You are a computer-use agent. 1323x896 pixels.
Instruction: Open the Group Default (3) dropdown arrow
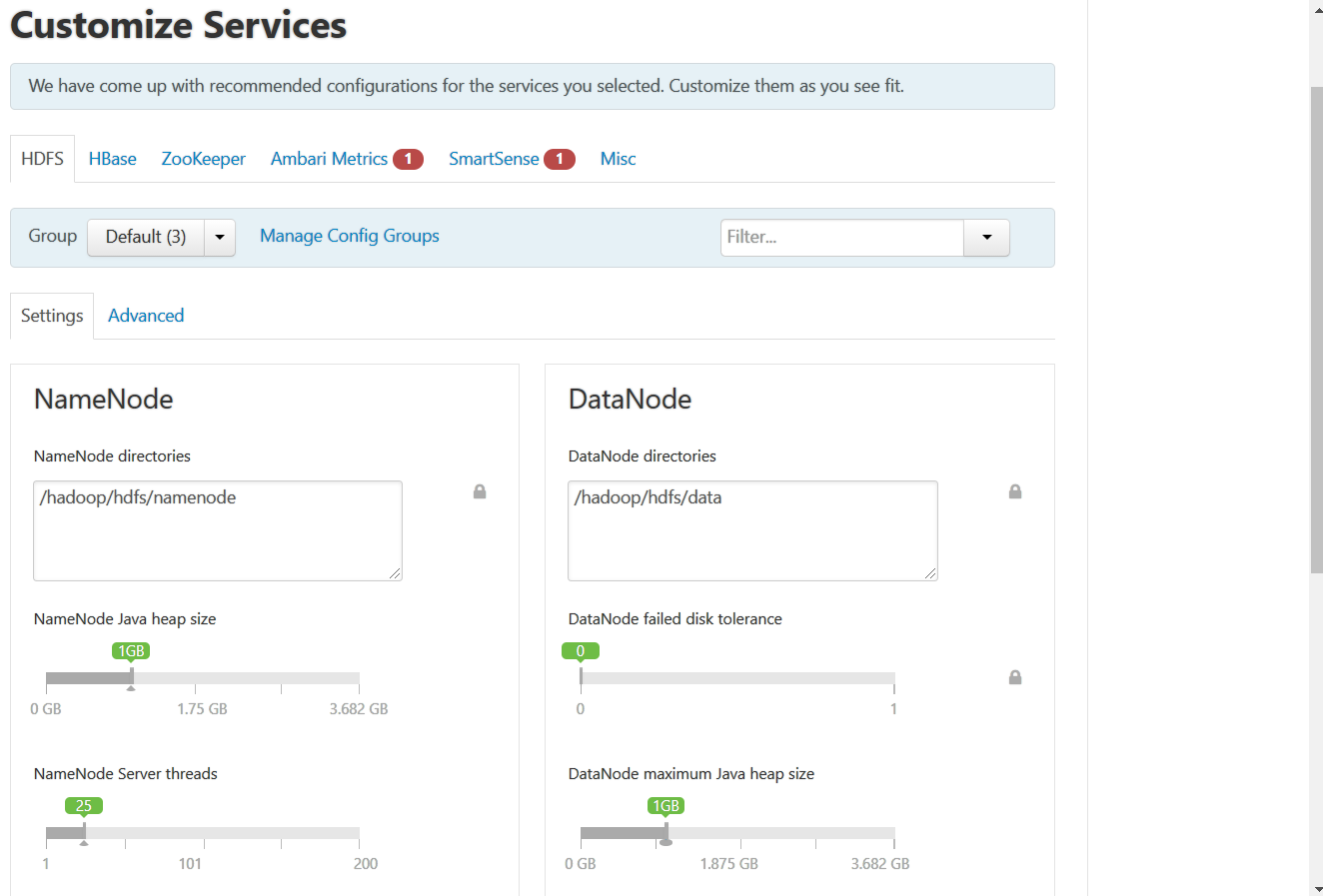click(220, 238)
